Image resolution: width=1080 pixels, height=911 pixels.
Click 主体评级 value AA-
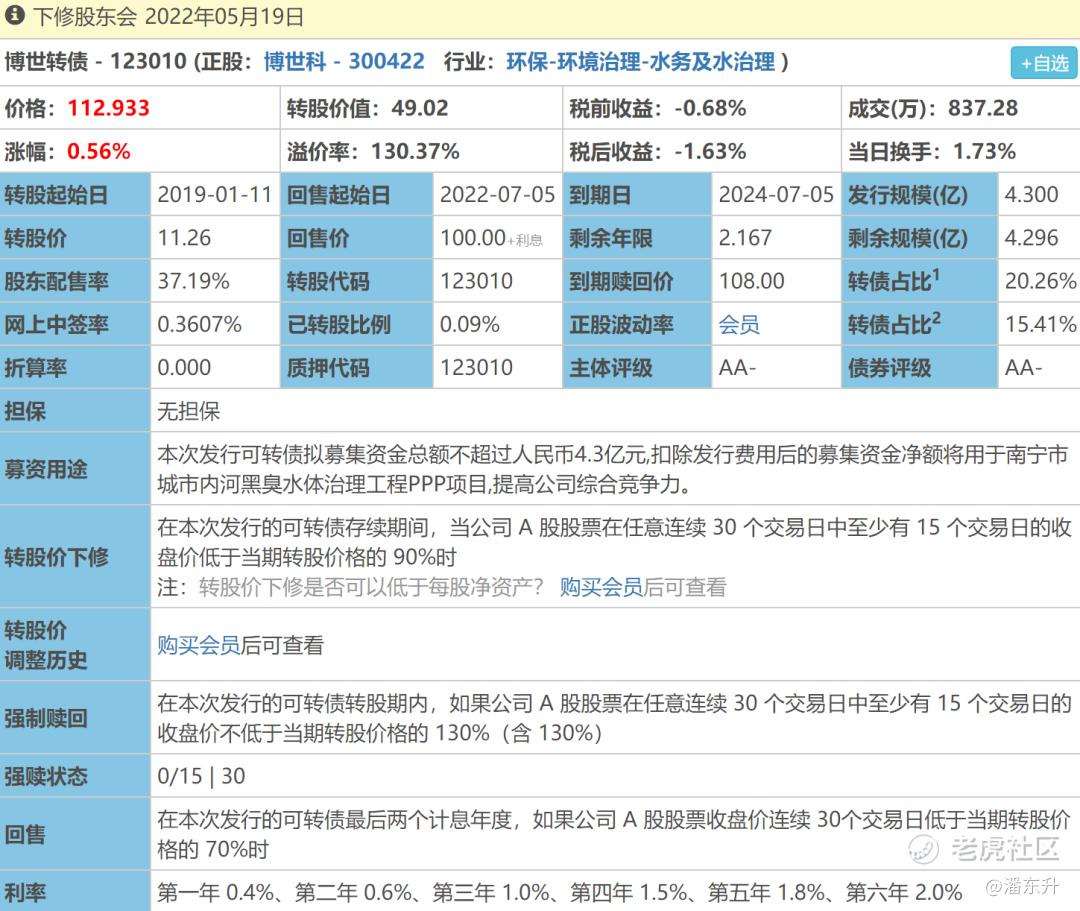pyautogui.click(x=737, y=368)
